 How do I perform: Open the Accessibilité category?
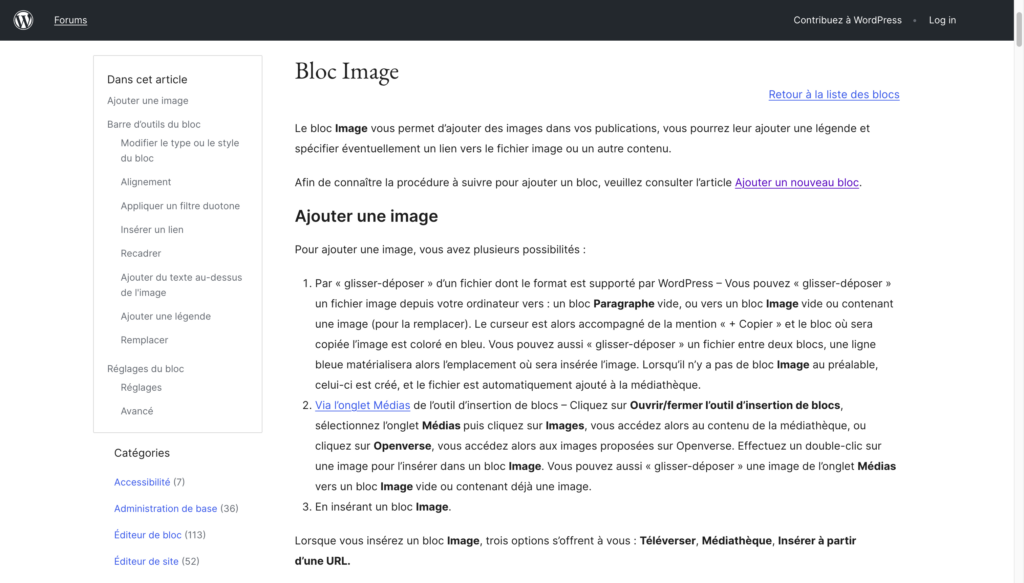point(142,482)
